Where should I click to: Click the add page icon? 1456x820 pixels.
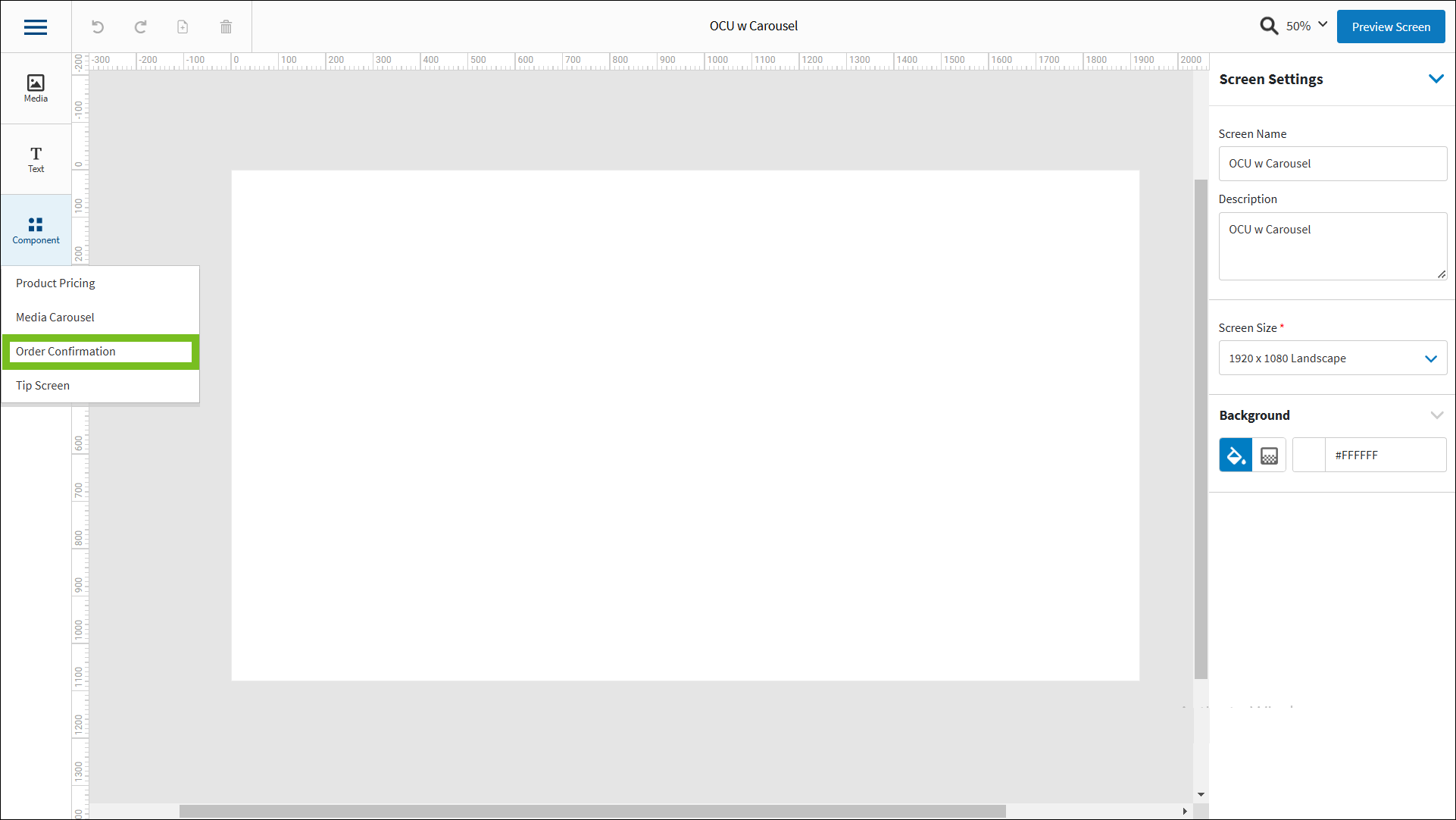[183, 27]
